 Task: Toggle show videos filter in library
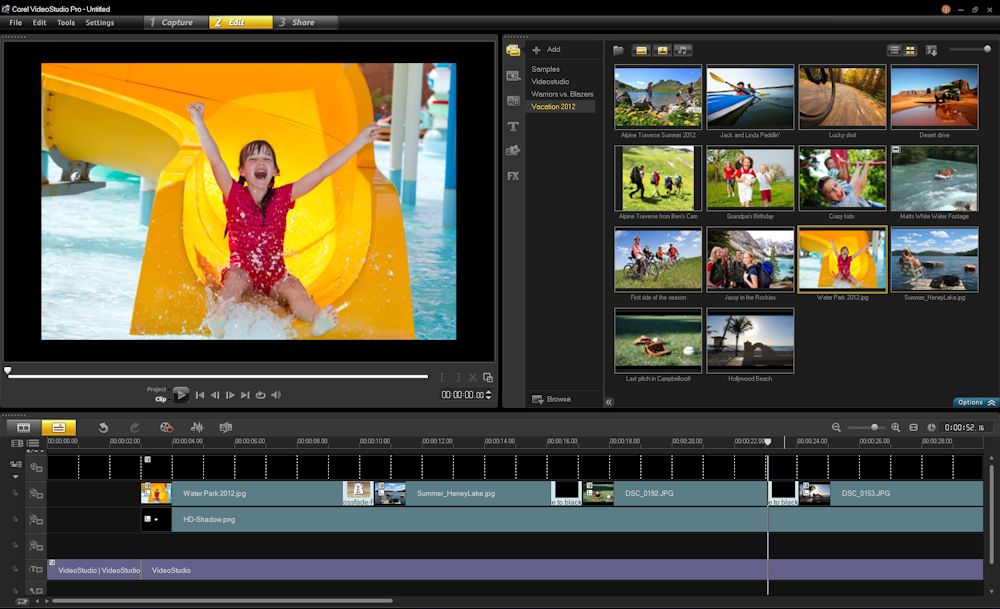640,50
